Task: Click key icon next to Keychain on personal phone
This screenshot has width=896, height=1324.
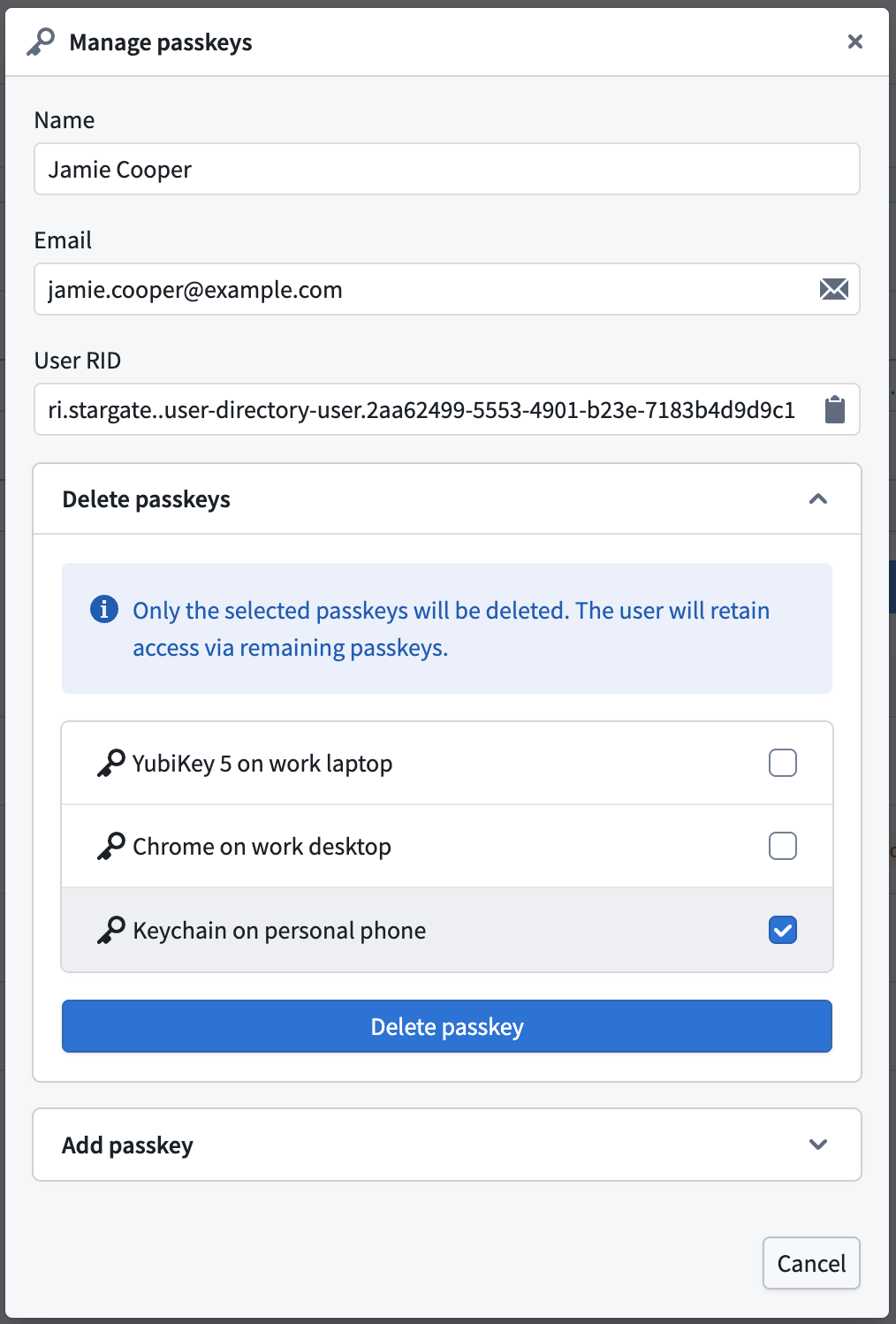Action: point(110,930)
